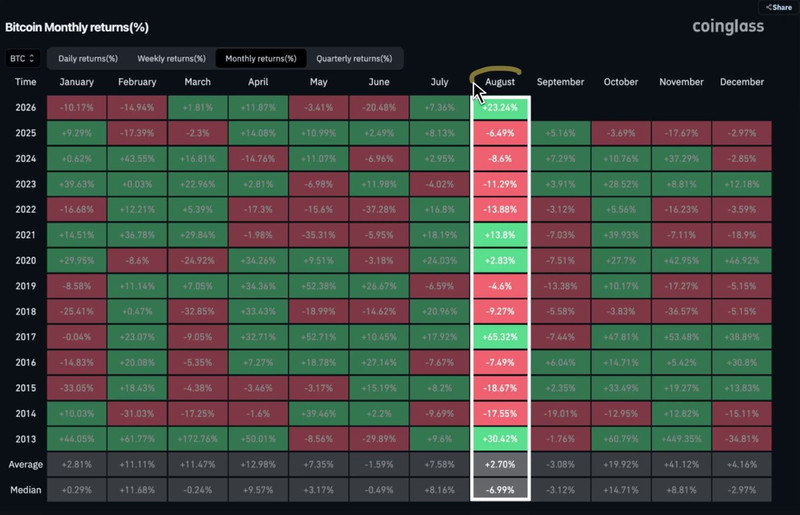The height and width of the screenshot is (515, 800).
Task: Open the BTC coin selector dropdown
Action: 22,58
